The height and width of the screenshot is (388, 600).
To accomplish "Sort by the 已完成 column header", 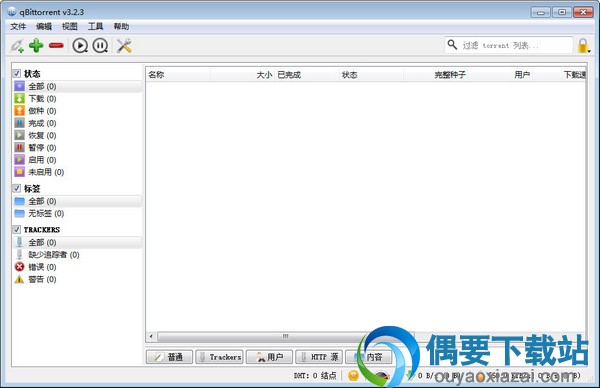I will [307, 75].
